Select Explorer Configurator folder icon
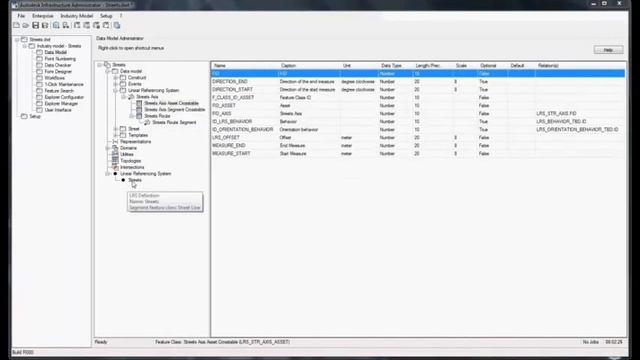The image size is (640, 360). (x=40, y=97)
